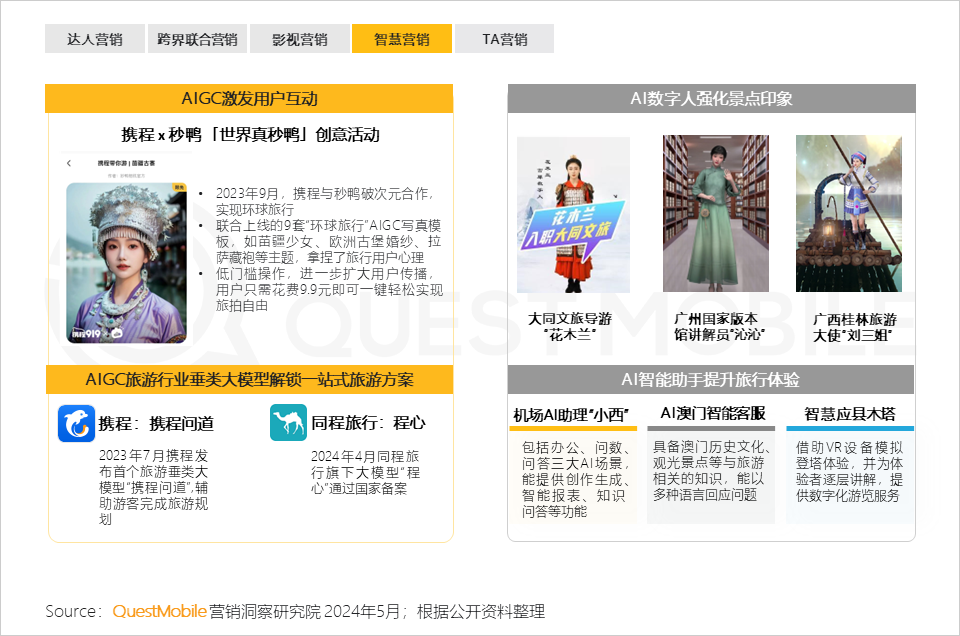Image resolution: width=960 pixels, height=636 pixels.
Task: Open the 苗疆少女 AIGC portrait image
Action: [126, 263]
